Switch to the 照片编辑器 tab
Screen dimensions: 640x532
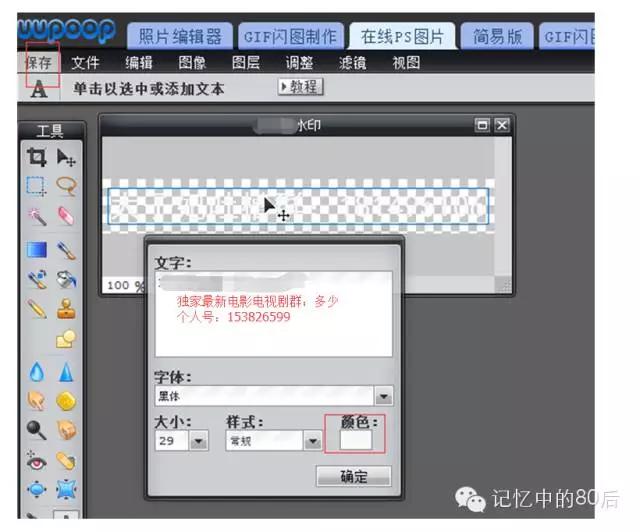click(x=180, y=36)
